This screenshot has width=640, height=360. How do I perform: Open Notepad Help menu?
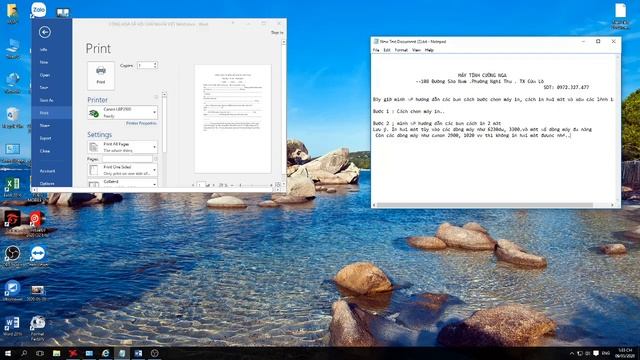point(429,50)
